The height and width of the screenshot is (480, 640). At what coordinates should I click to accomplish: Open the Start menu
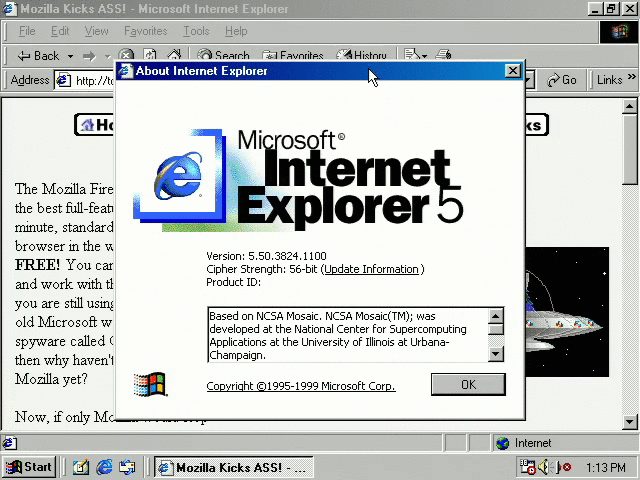(29, 467)
